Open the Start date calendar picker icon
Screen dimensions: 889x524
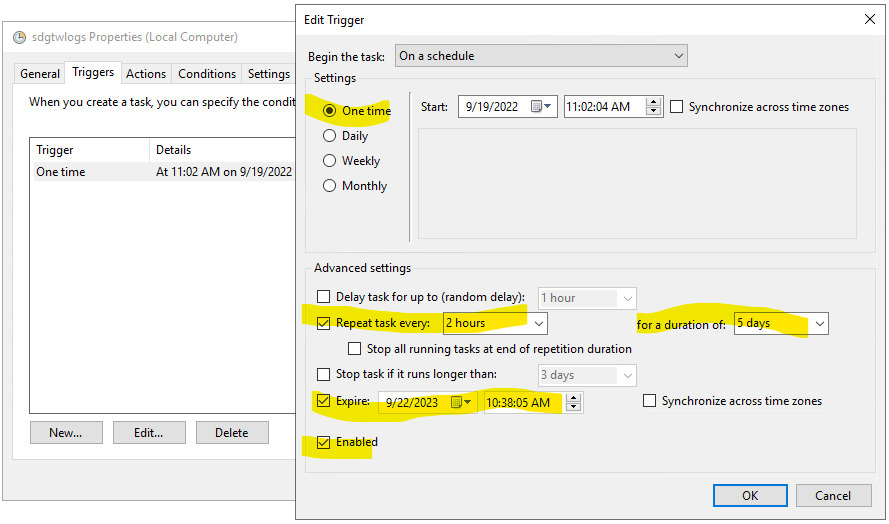[x=542, y=107]
